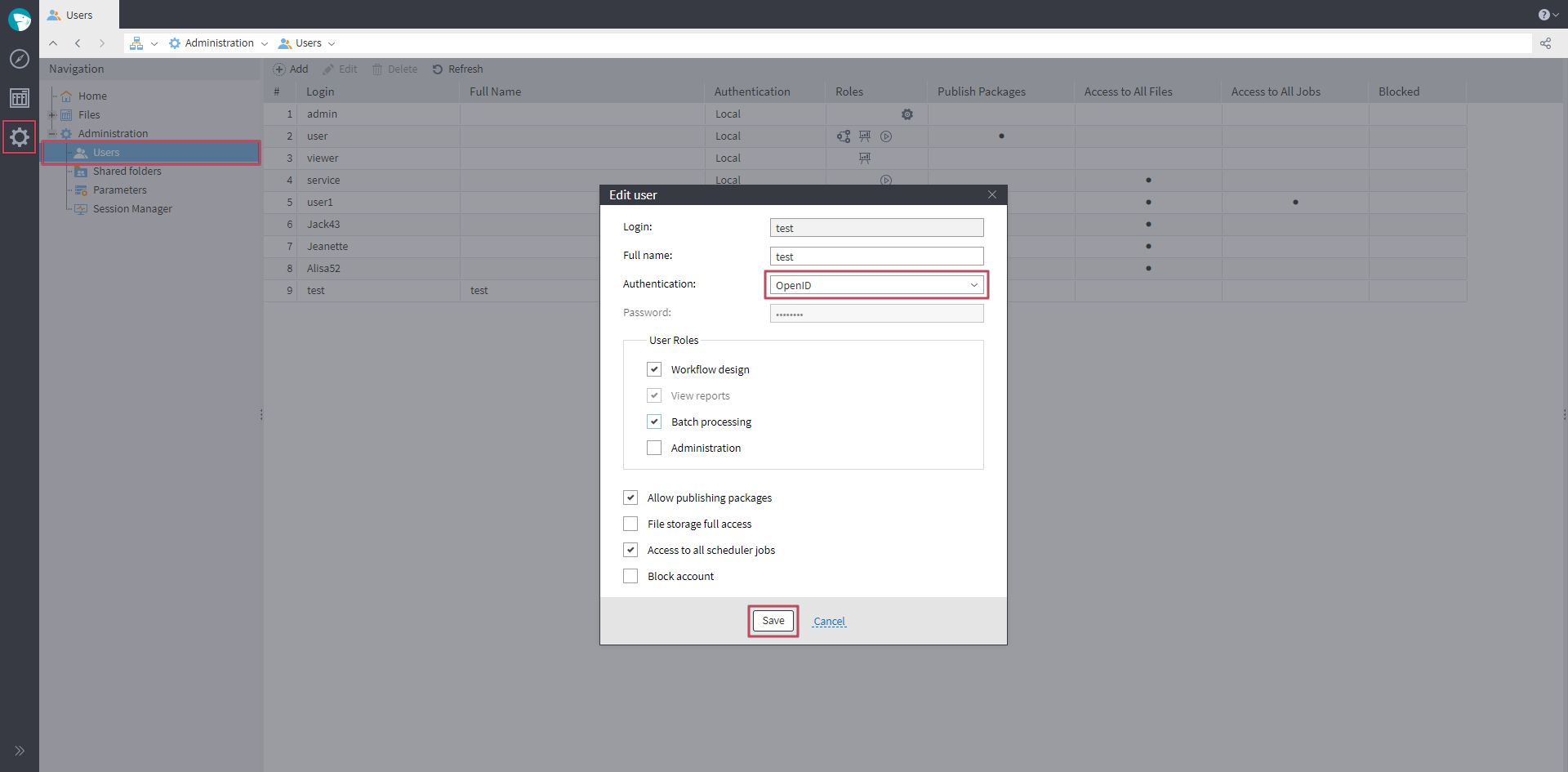Click the Login input field
Screen dimensions: 1568x772
(x=876, y=228)
